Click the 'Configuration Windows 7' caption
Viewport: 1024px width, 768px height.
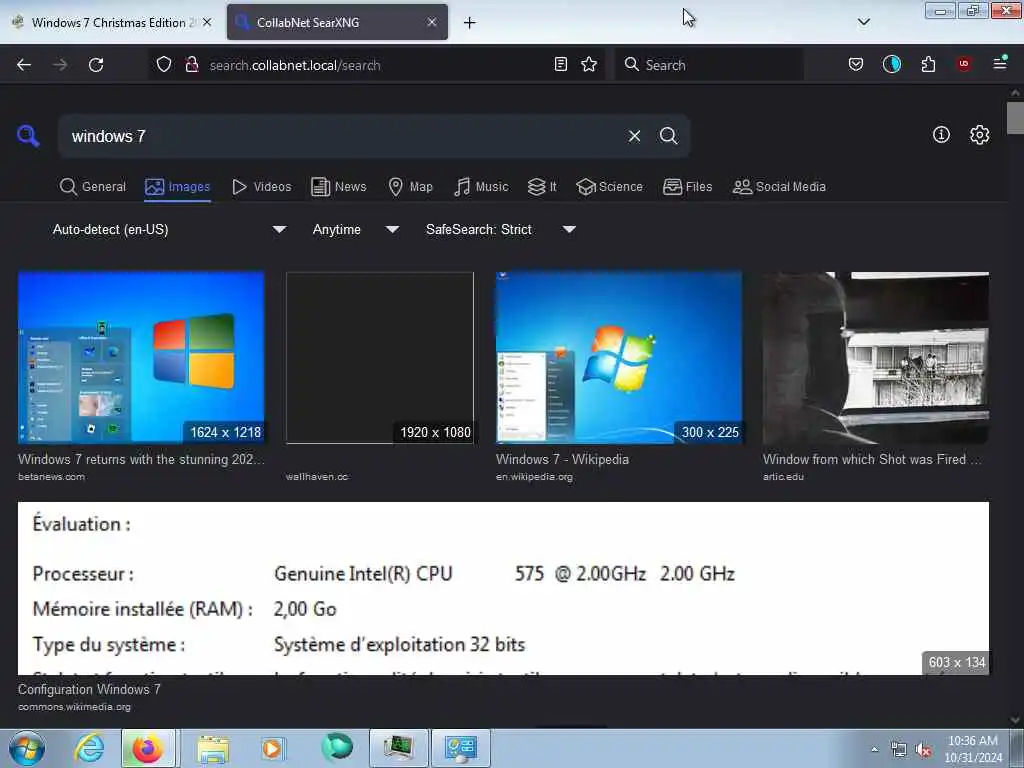pos(89,689)
